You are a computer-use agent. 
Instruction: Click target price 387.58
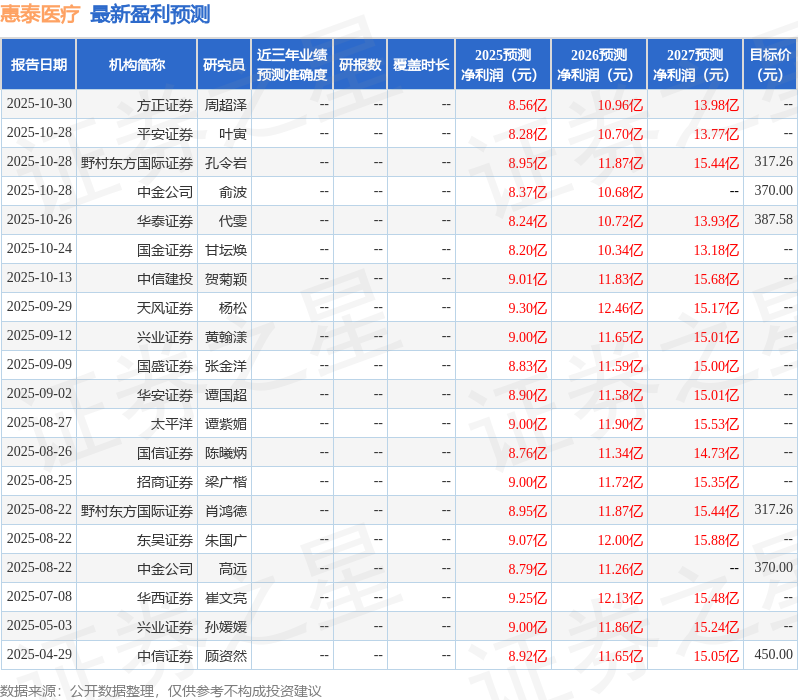(x=773, y=219)
